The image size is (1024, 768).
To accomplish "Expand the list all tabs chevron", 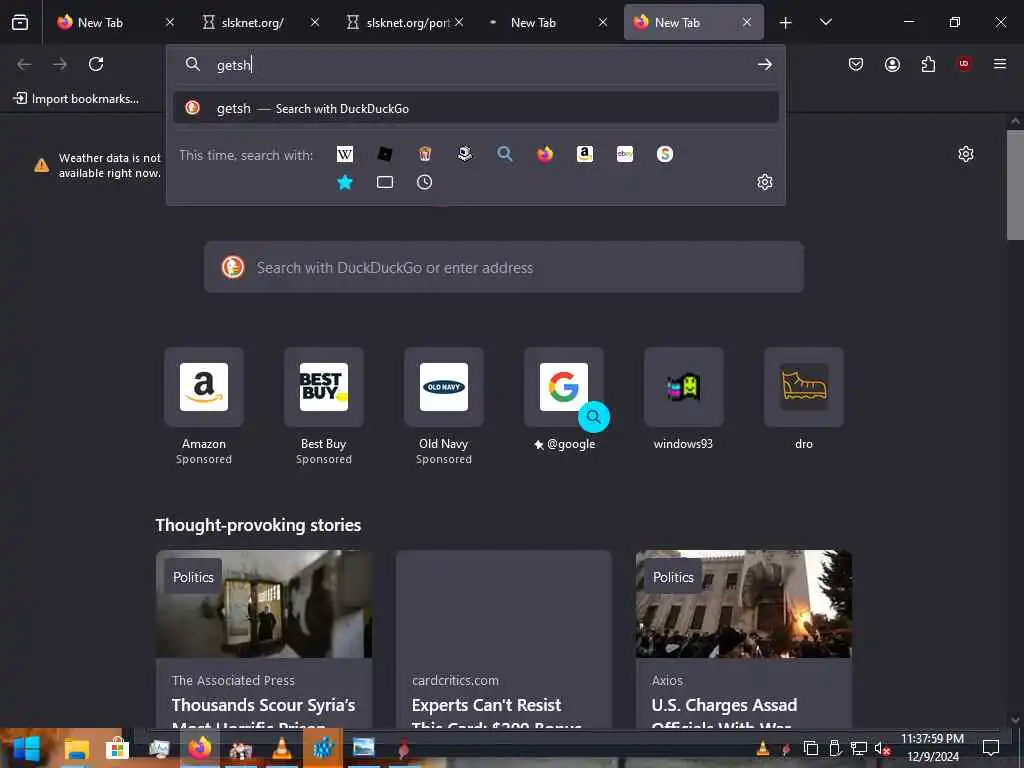I will [825, 22].
